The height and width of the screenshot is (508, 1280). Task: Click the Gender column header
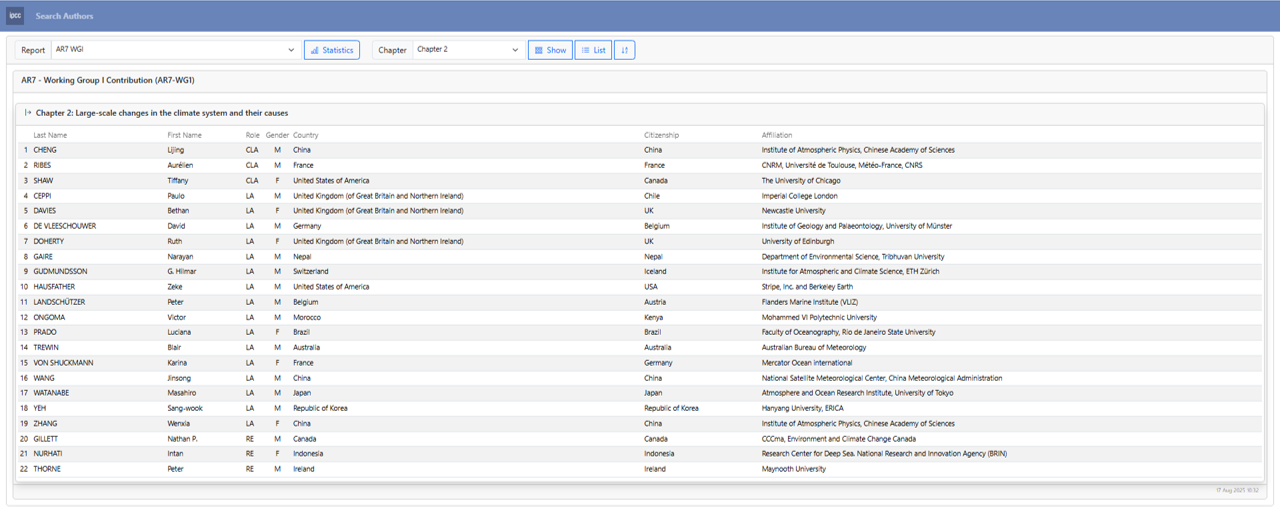(x=277, y=135)
